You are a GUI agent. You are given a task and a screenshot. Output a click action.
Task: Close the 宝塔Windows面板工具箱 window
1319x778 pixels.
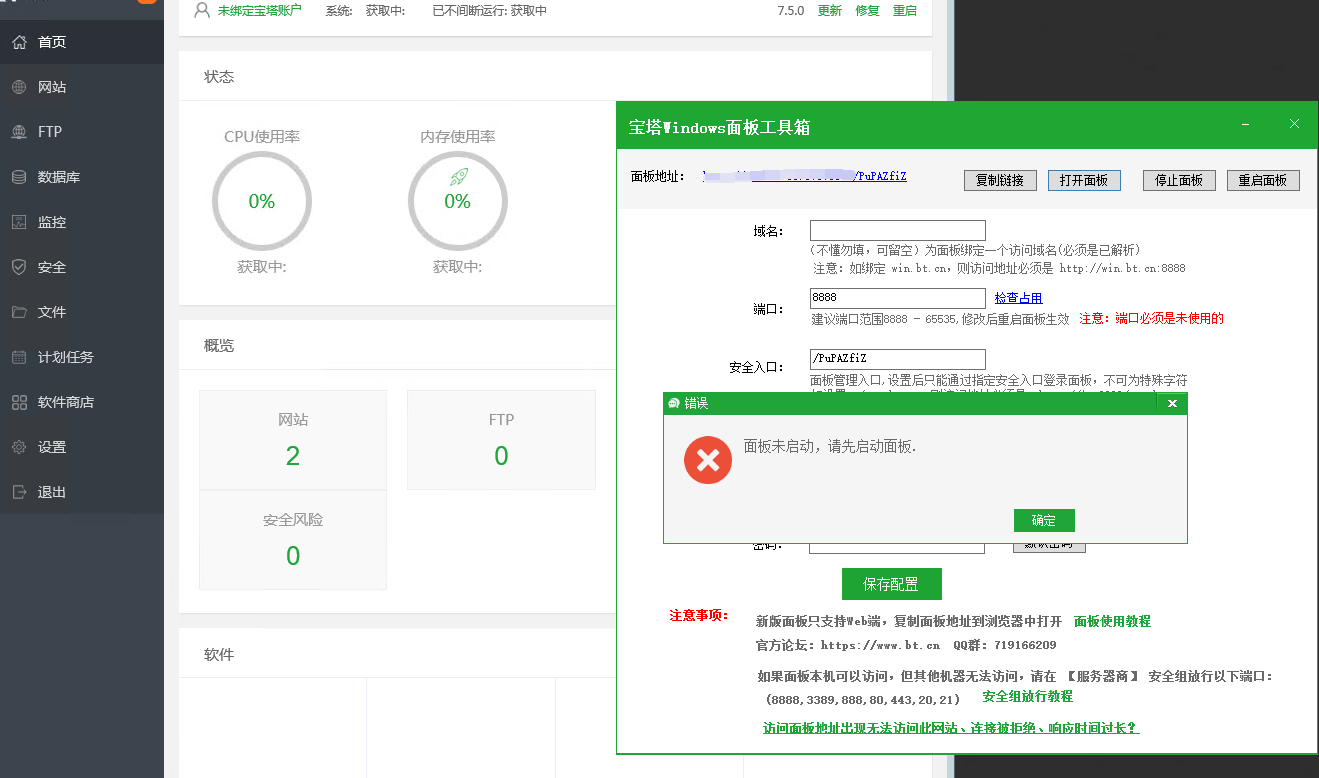[x=1294, y=124]
